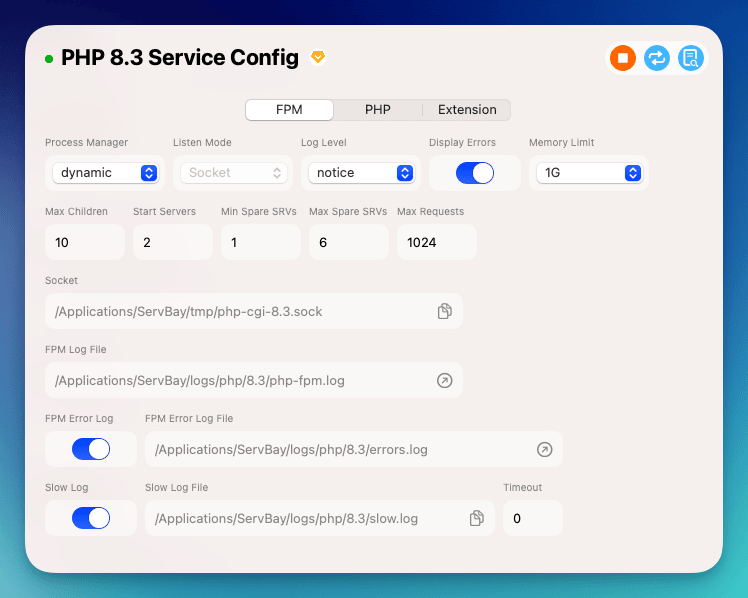Click the PHP 8.3 Service Config title

[180, 58]
